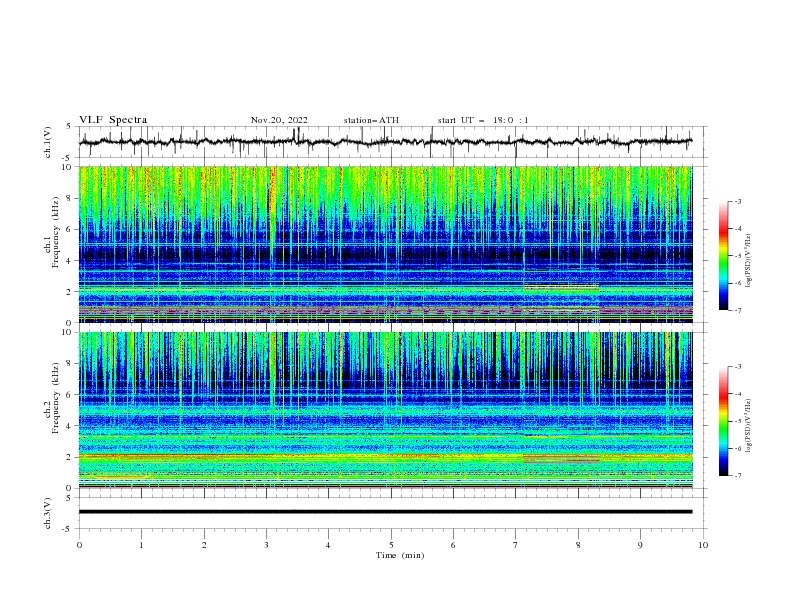792x612 pixels.
Task: Click time axis tick label "8"
Action: (578, 545)
